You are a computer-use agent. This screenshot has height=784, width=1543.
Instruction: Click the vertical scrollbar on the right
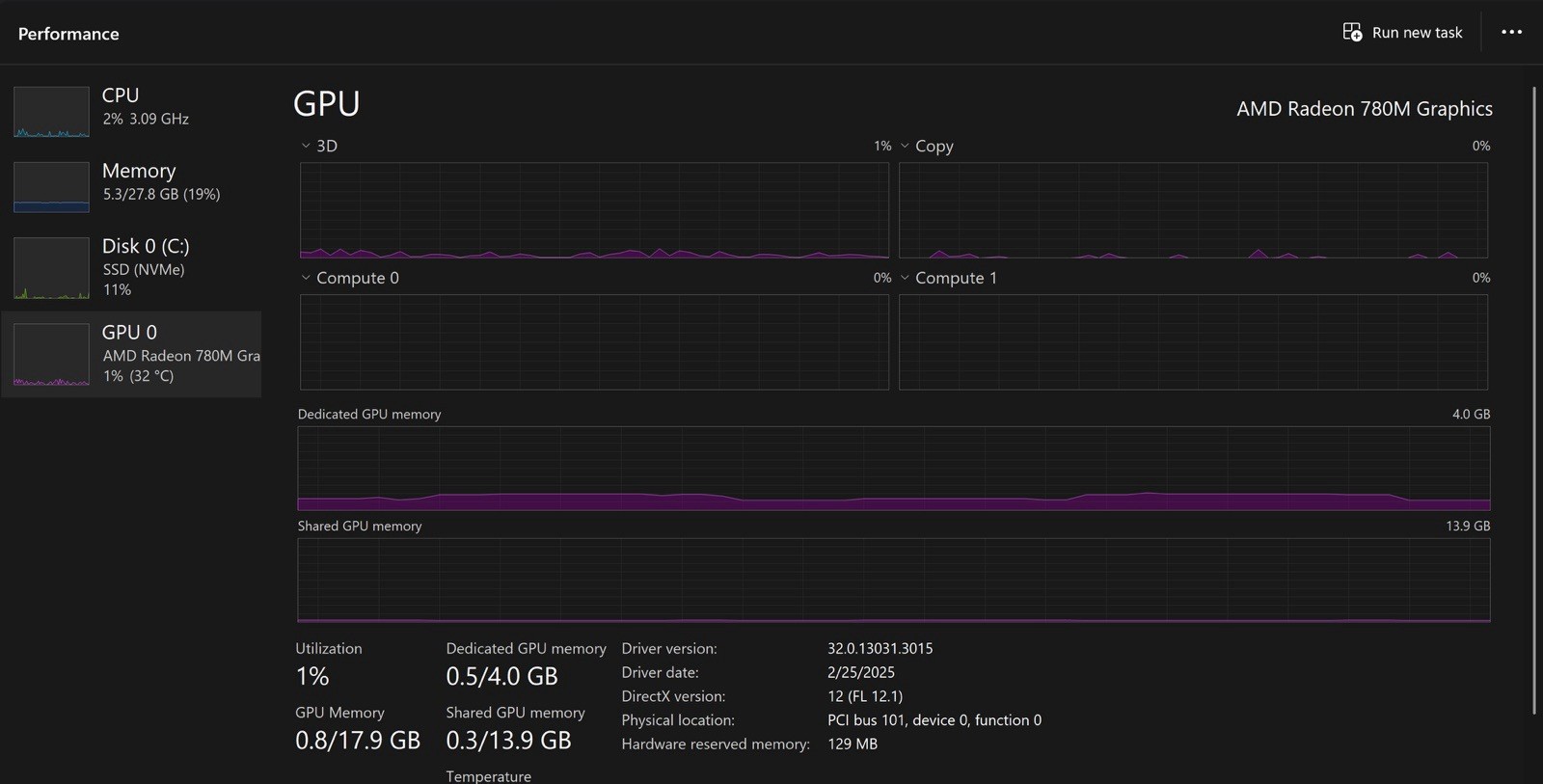[1533, 400]
